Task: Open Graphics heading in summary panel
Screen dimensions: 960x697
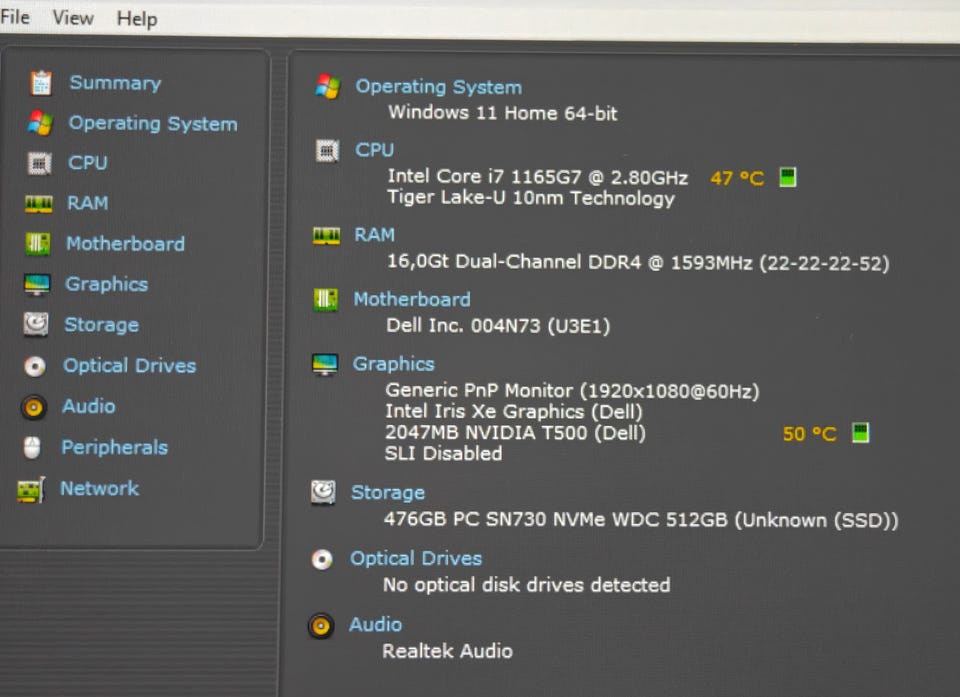Action: [x=394, y=364]
